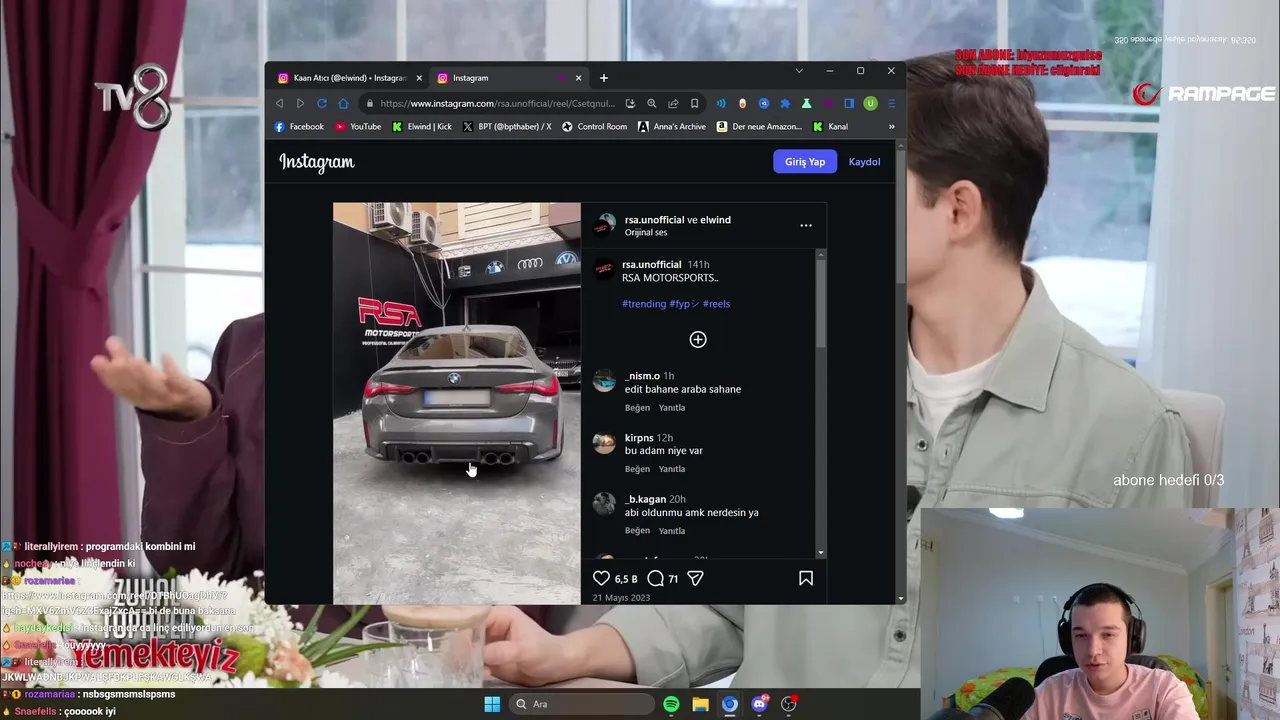Open comments via the speech bubble icon
Viewport: 1280px width, 720px height.
click(x=656, y=578)
